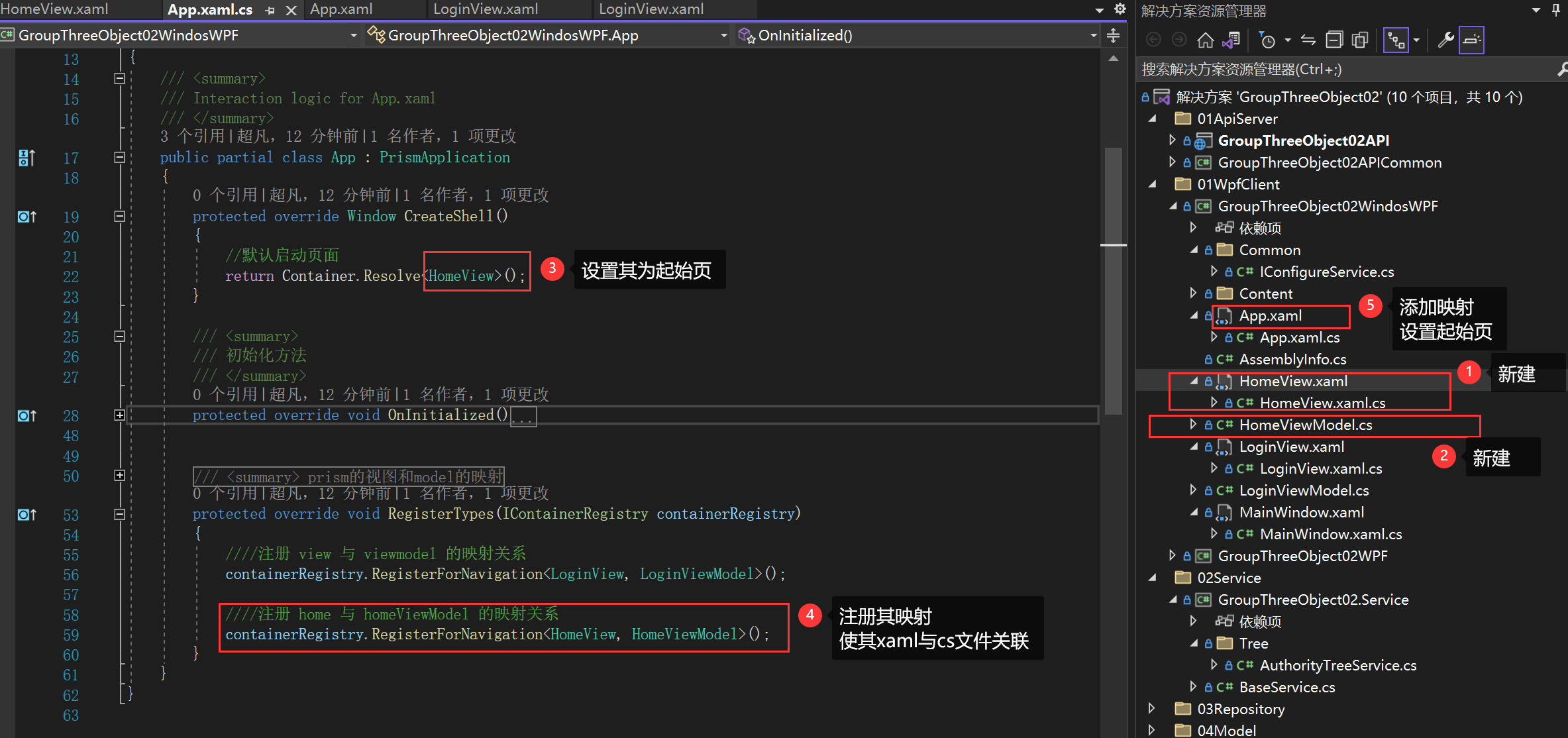Click the pending changes filter clock icon
Screen dimensions: 1568x738
click(x=1267, y=40)
